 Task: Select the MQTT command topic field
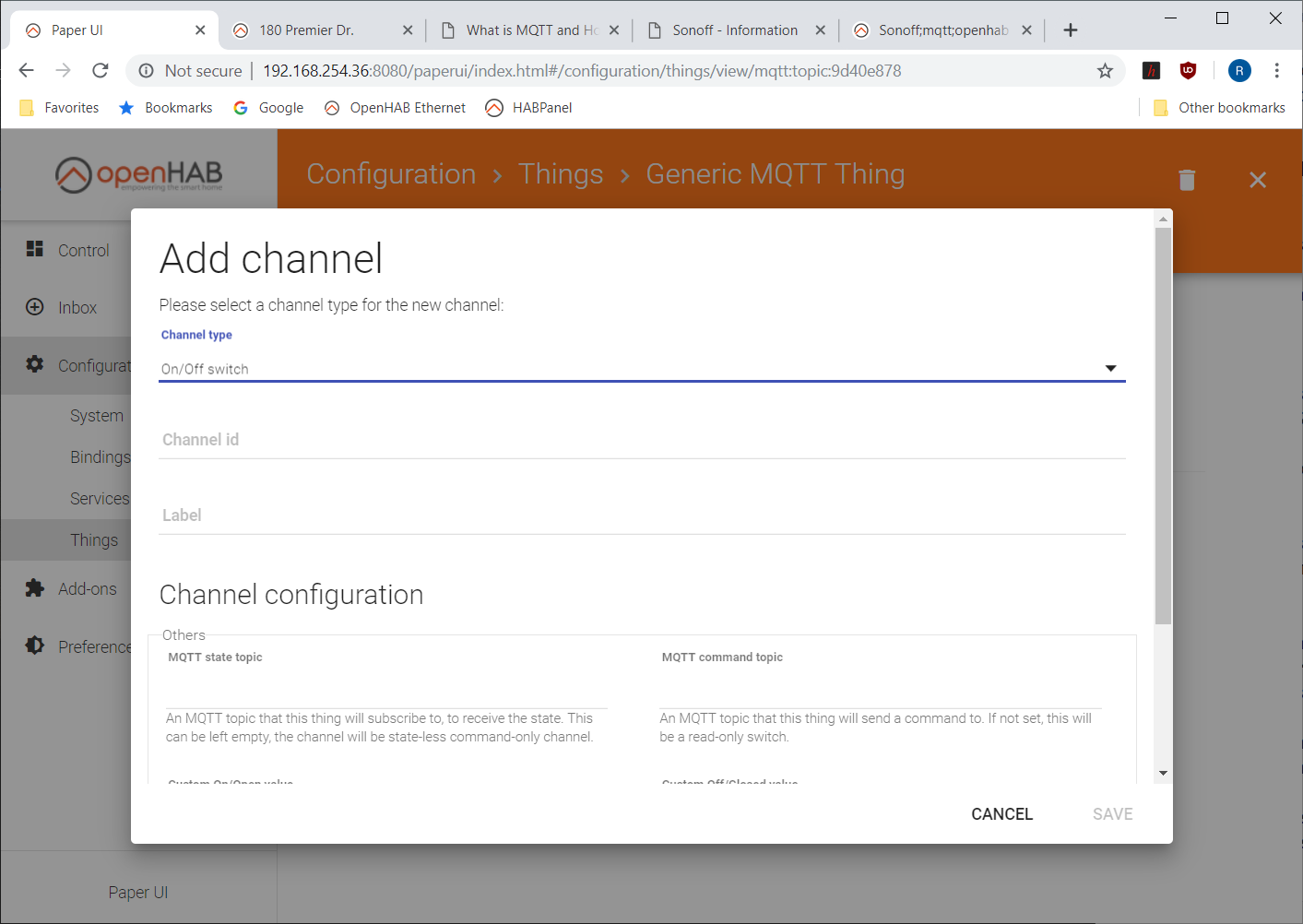click(881, 691)
